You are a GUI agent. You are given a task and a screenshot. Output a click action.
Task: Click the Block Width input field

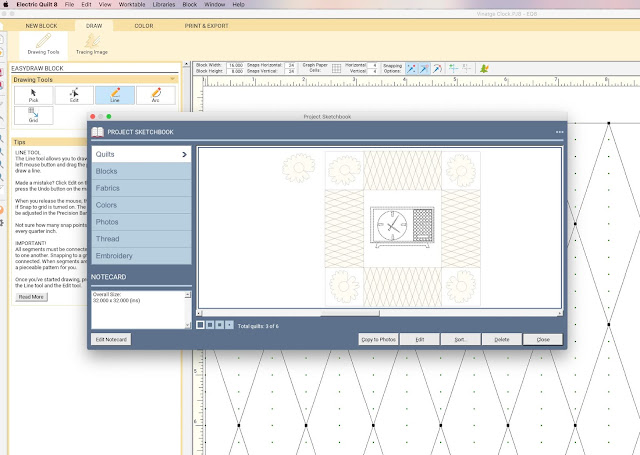click(235, 65)
